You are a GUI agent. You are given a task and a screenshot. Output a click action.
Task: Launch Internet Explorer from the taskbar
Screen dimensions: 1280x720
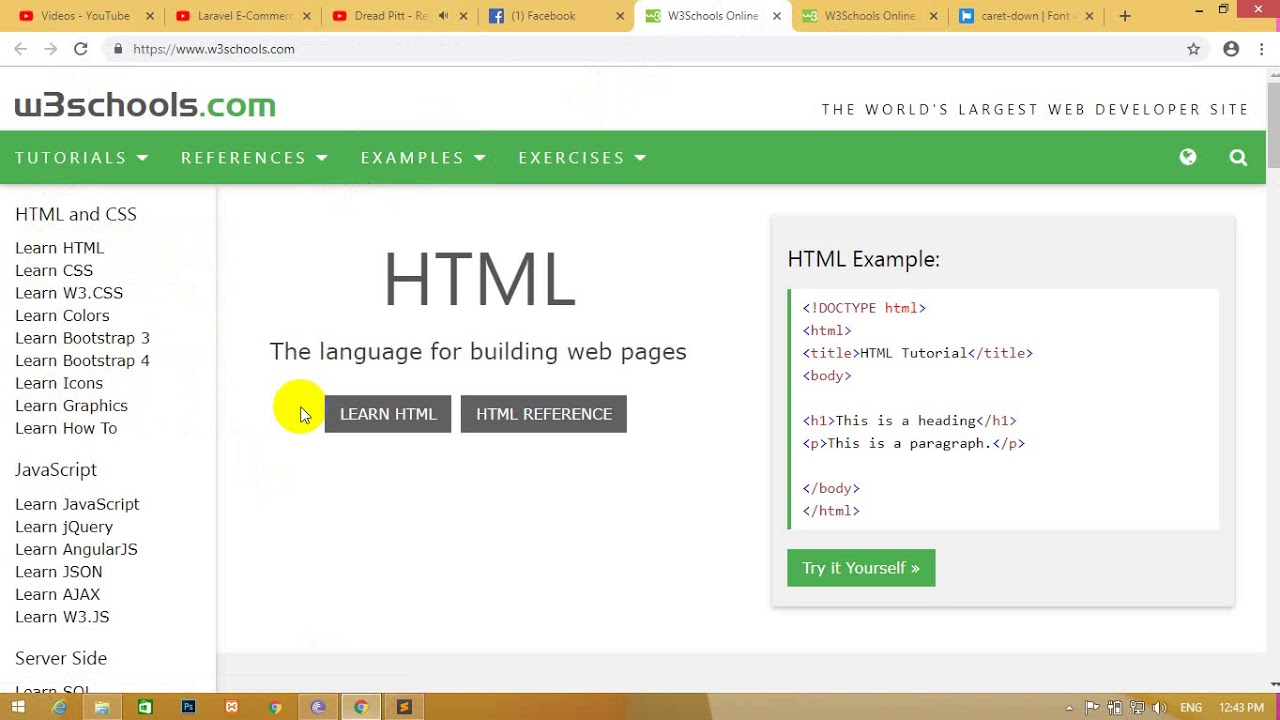tap(59, 707)
